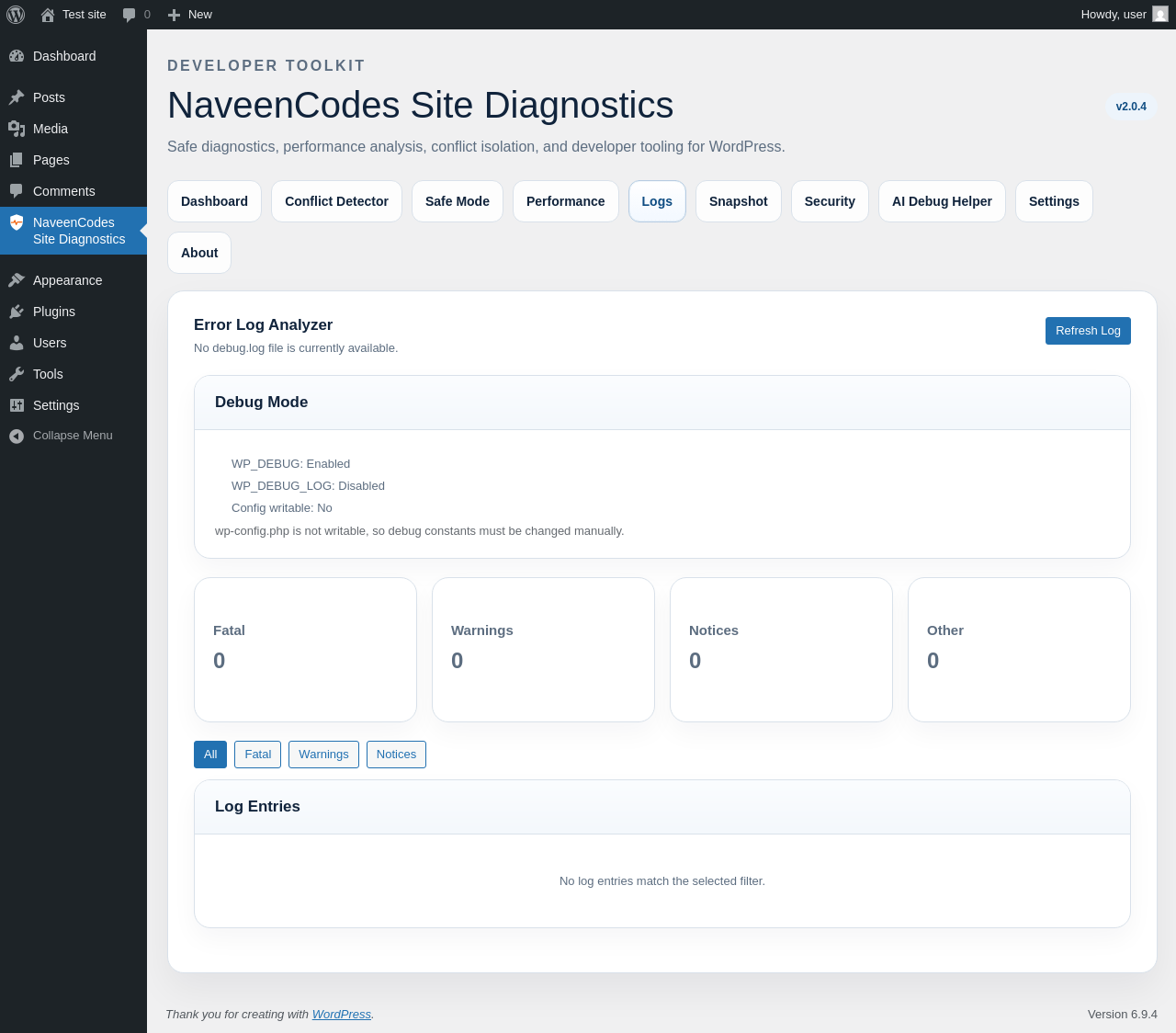Follow the WordPress link in footer
The image size is (1176, 1033).
(x=342, y=1014)
